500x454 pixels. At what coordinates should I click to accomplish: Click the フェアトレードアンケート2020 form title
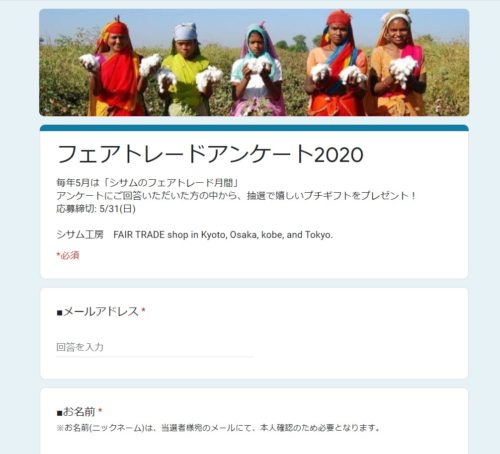point(210,154)
